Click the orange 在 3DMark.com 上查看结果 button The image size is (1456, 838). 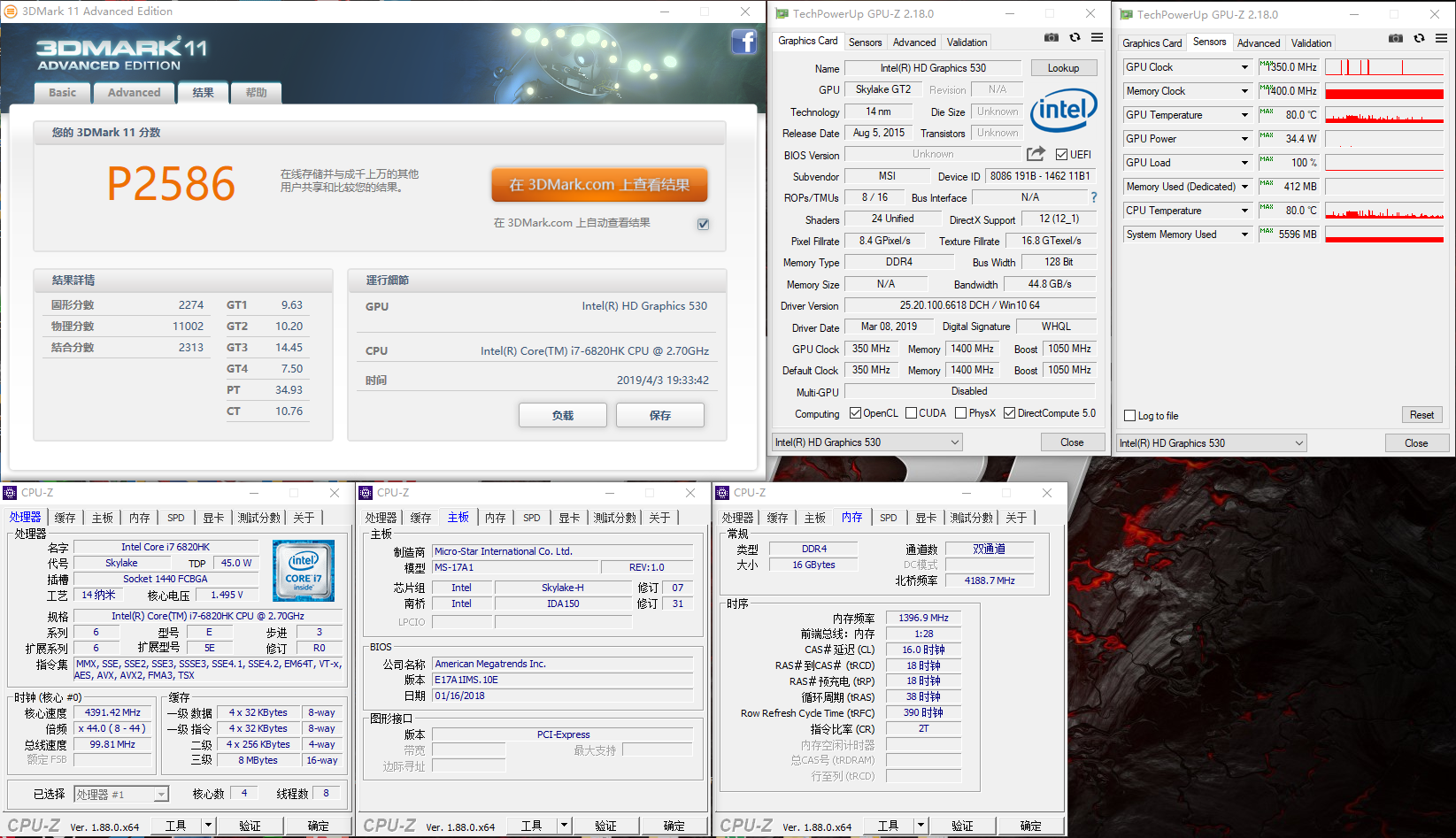599,185
